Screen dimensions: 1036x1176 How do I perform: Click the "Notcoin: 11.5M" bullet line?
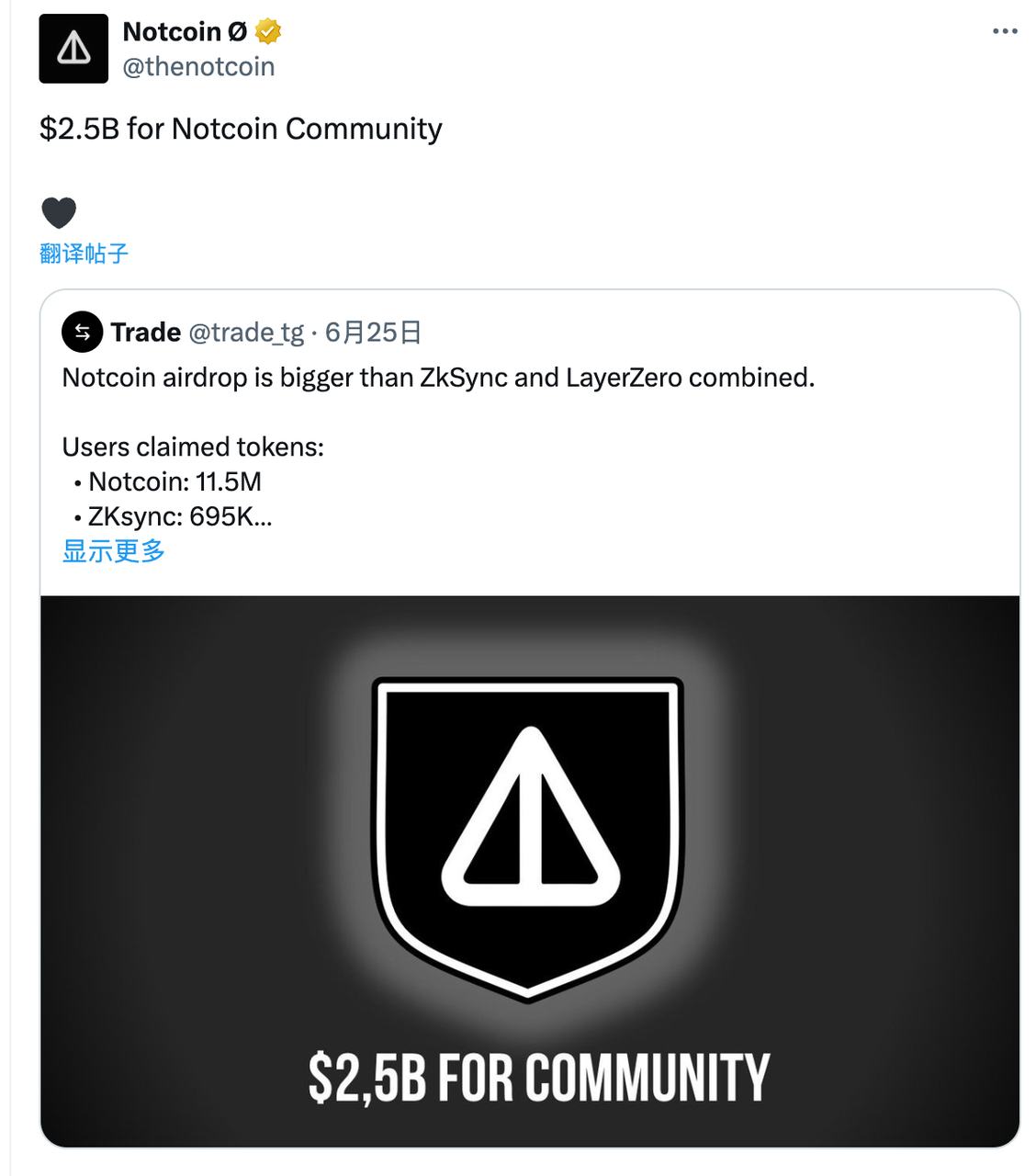[x=175, y=482]
